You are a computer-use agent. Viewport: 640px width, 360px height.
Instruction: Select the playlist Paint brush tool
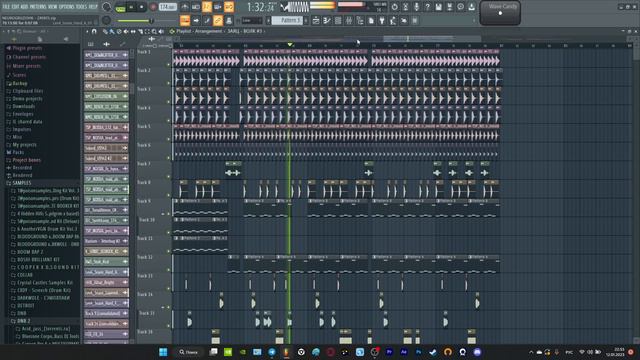click(112, 31)
